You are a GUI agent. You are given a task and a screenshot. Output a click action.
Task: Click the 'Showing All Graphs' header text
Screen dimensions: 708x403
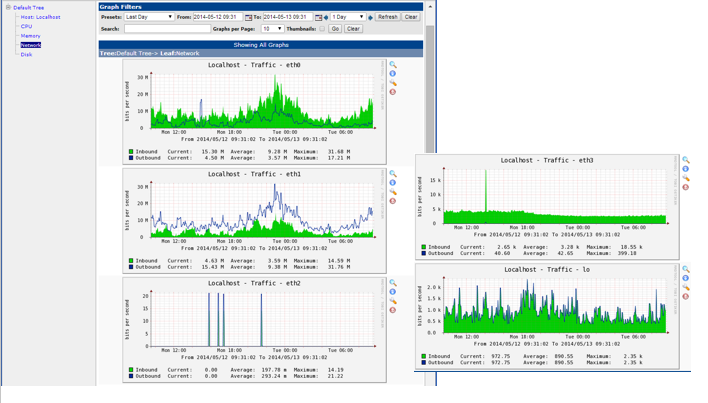261,45
